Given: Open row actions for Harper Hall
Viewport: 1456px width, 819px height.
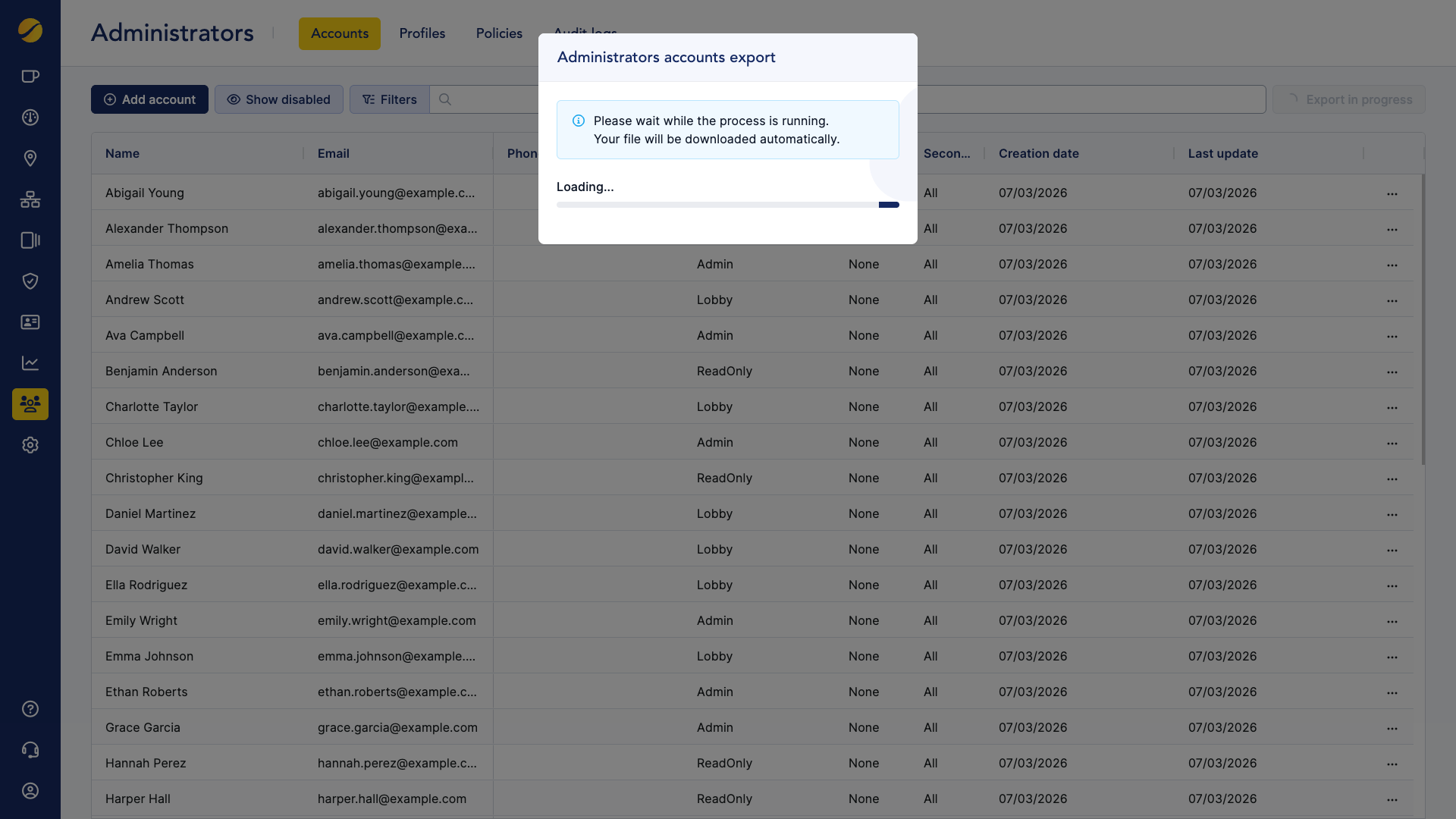Looking at the screenshot, I should (1392, 799).
